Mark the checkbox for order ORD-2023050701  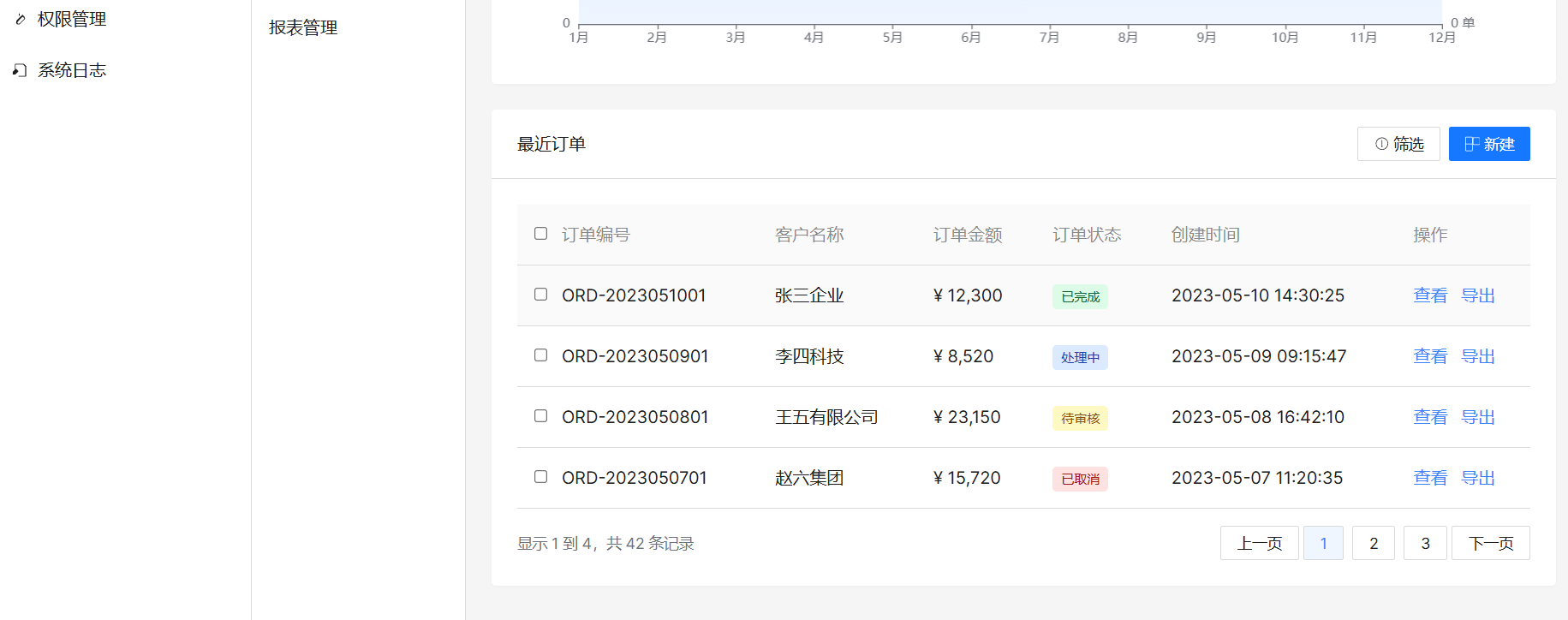[540, 477]
